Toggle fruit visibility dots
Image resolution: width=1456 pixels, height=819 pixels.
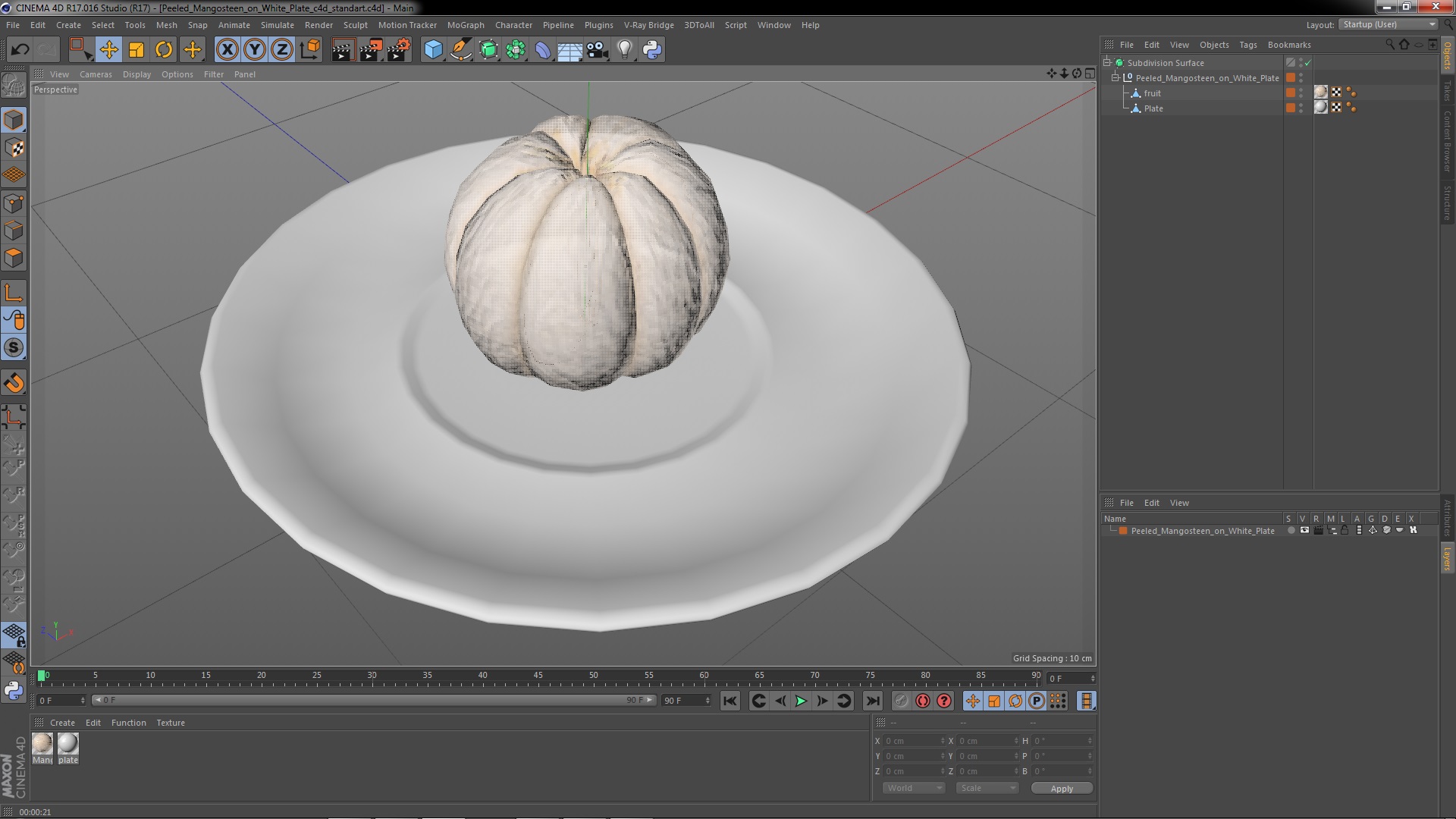pos(1301,93)
